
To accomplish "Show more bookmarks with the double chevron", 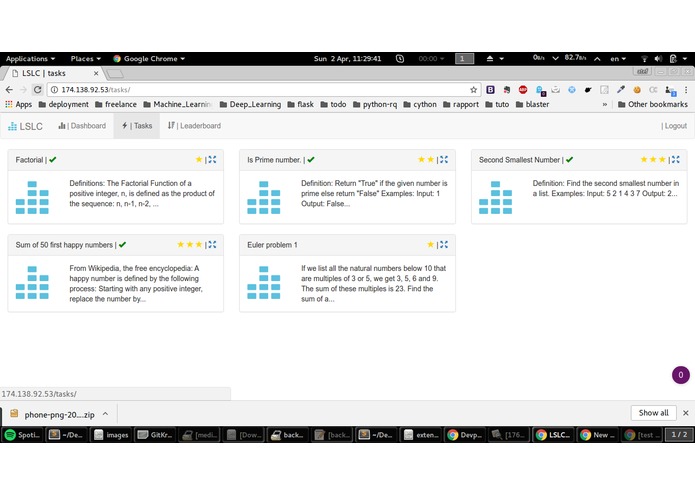I will pos(605,105).
